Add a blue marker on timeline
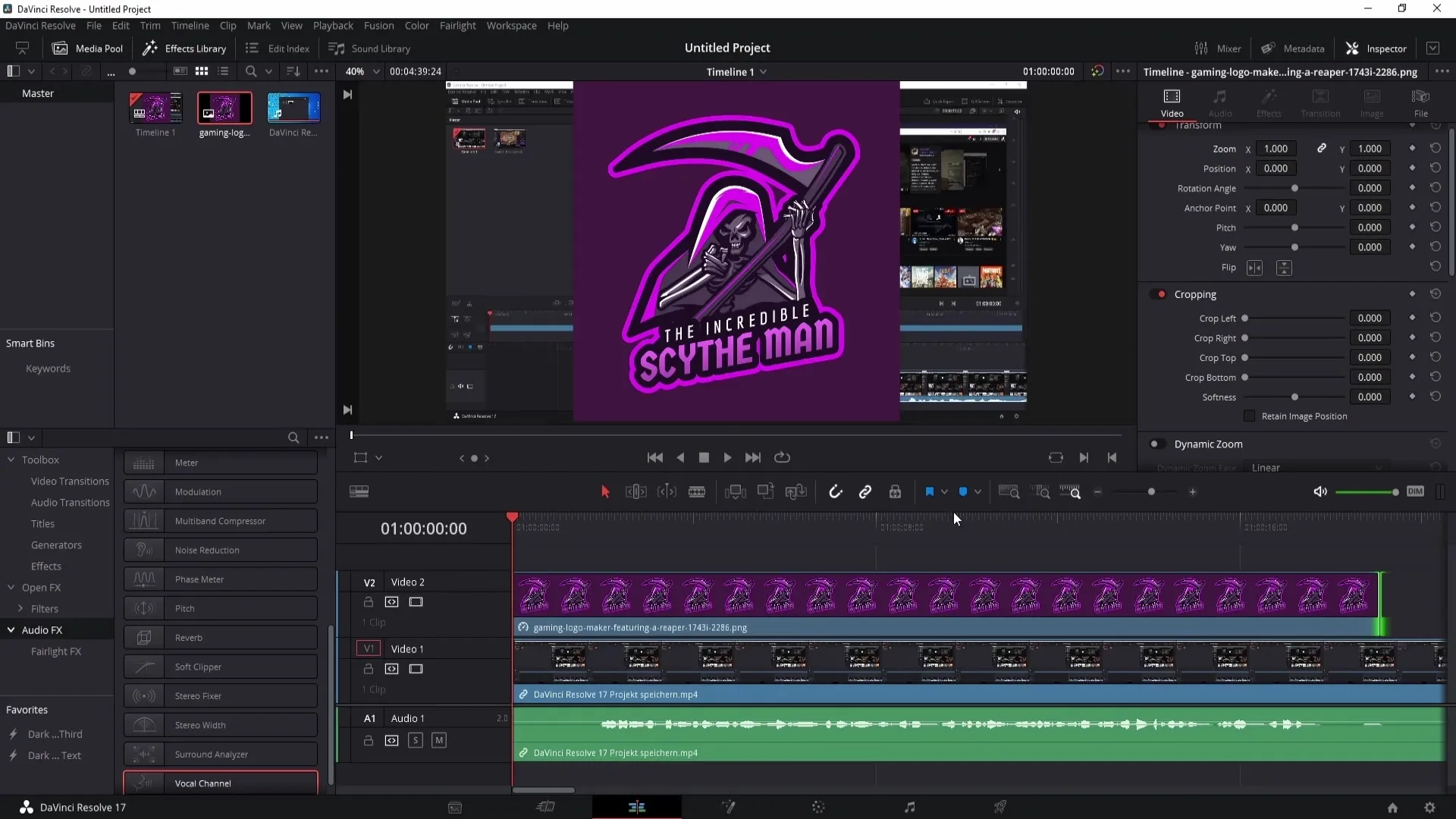Screen dimensions: 1456x819 pos(963,492)
